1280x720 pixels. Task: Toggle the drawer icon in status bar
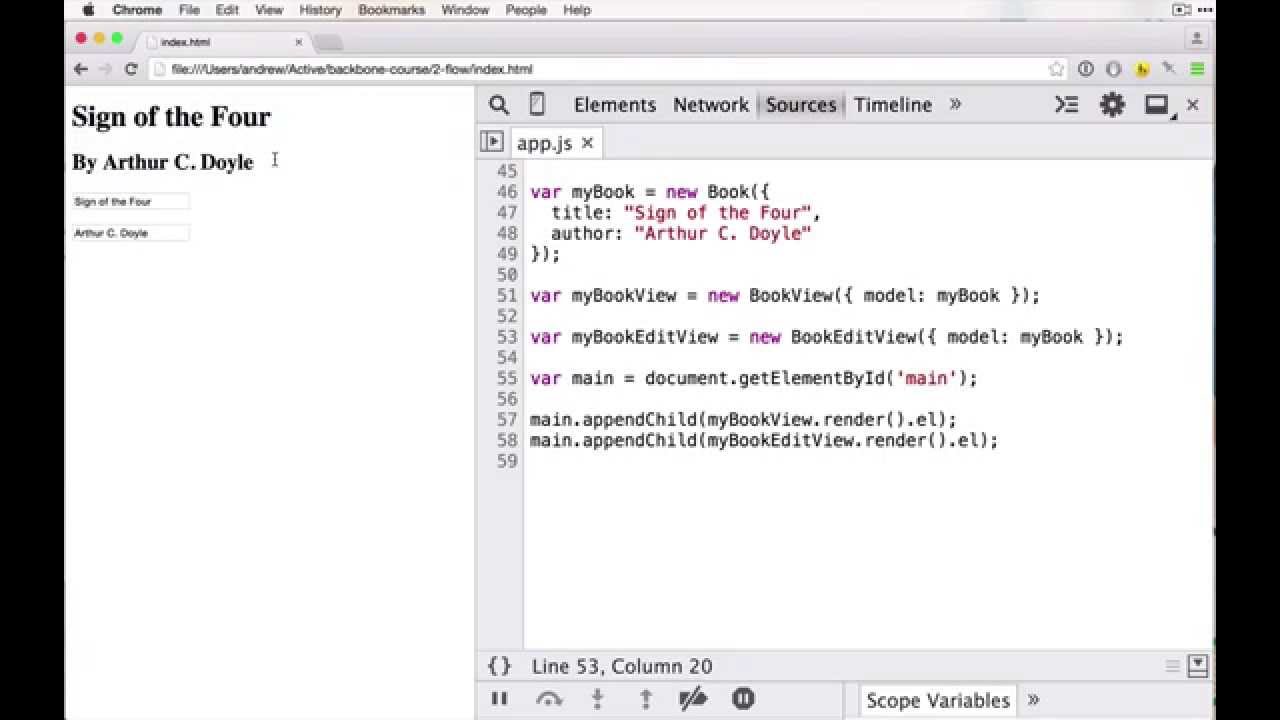(x=1198, y=666)
